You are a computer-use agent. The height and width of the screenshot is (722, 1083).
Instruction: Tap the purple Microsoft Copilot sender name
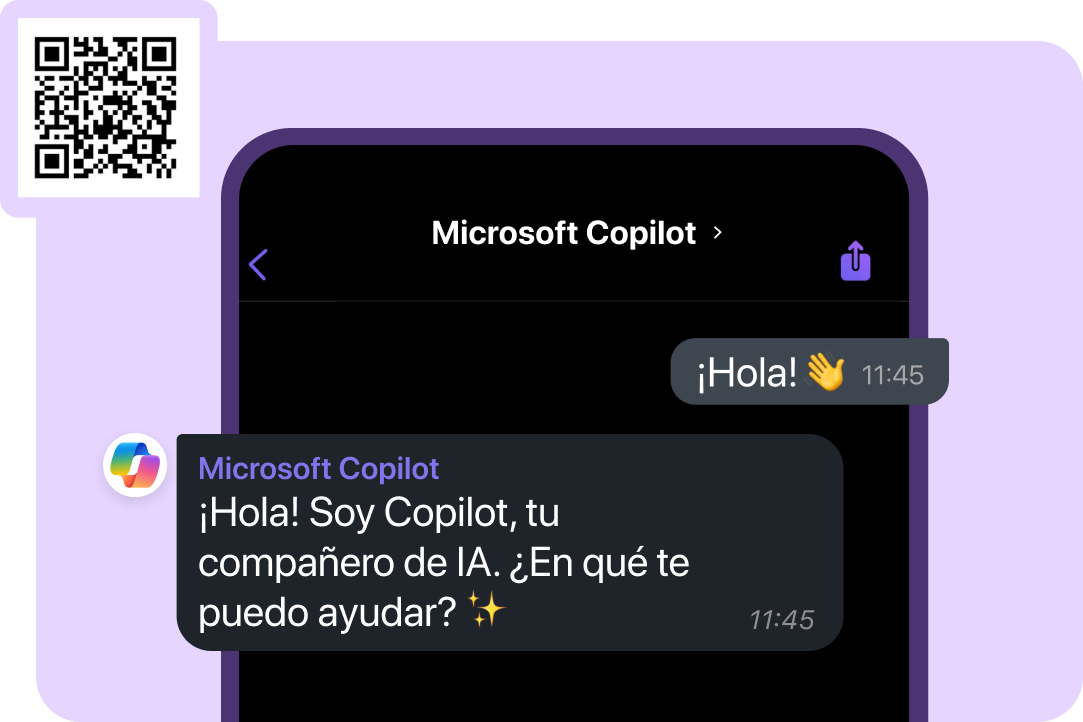pyautogui.click(x=318, y=468)
